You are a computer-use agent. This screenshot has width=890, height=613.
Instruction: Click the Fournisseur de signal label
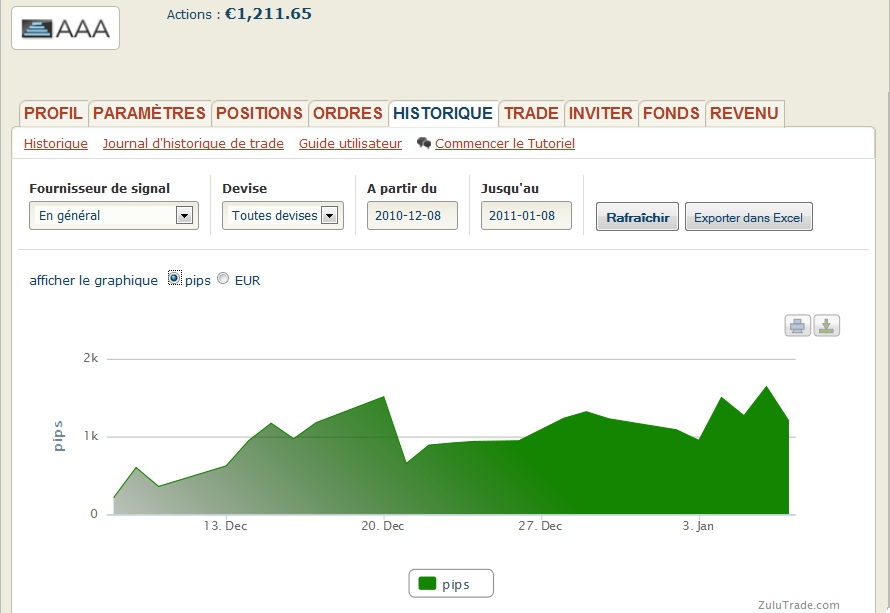99,188
